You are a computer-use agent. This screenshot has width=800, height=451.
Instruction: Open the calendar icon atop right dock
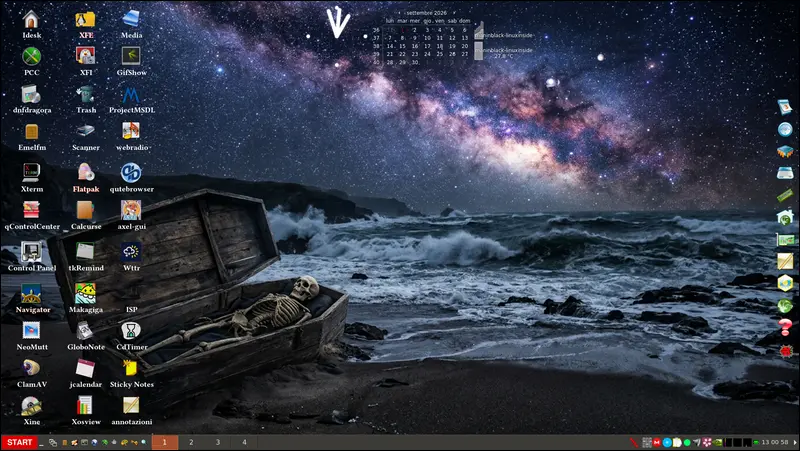point(785,107)
